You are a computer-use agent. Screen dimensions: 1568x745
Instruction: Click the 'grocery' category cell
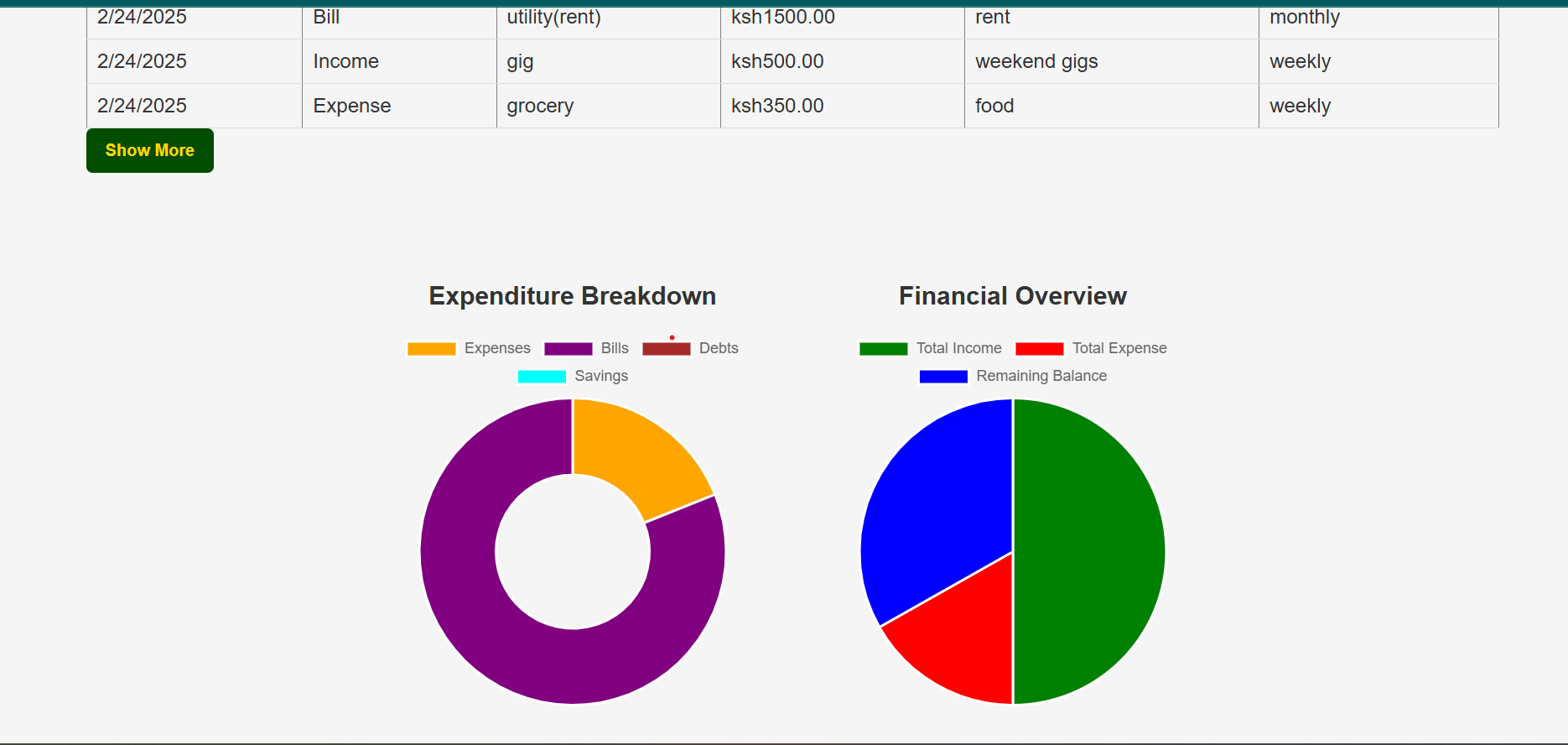[x=609, y=106]
